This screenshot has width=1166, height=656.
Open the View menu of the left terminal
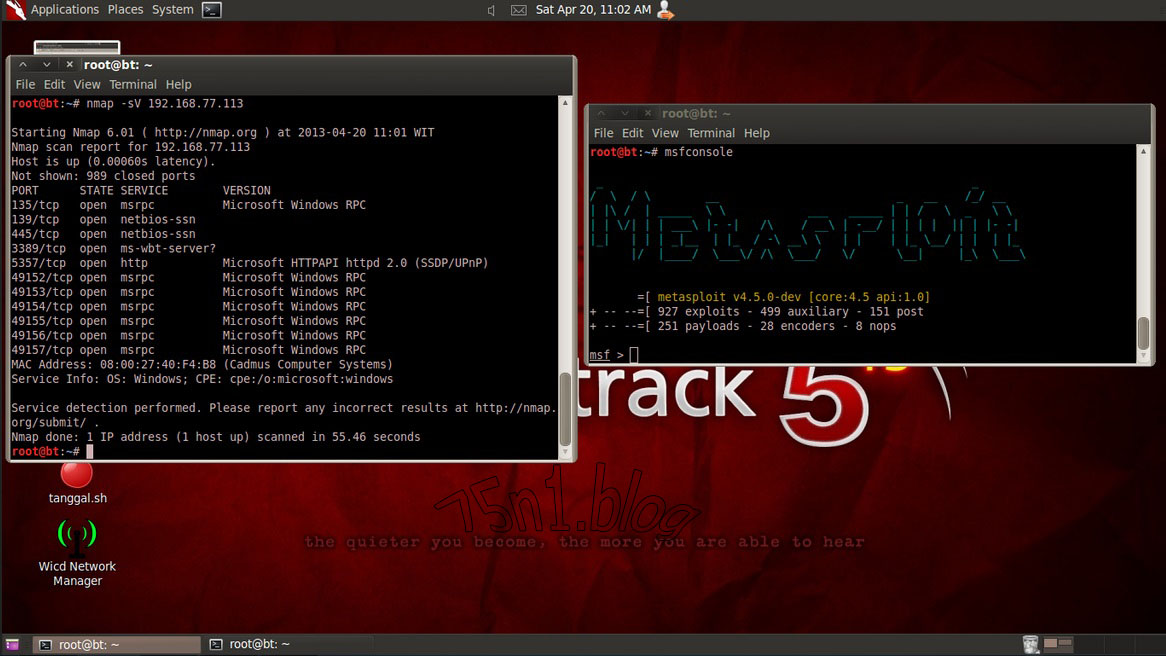point(86,84)
